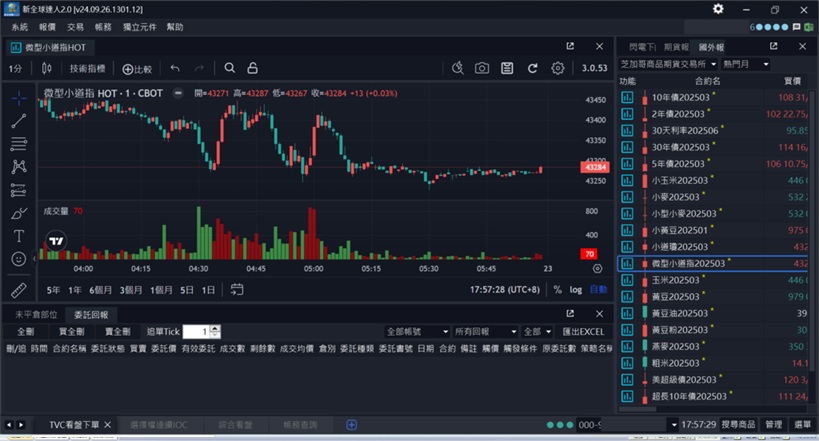Select the ruler measure tool
The image size is (819, 441).
[19, 289]
